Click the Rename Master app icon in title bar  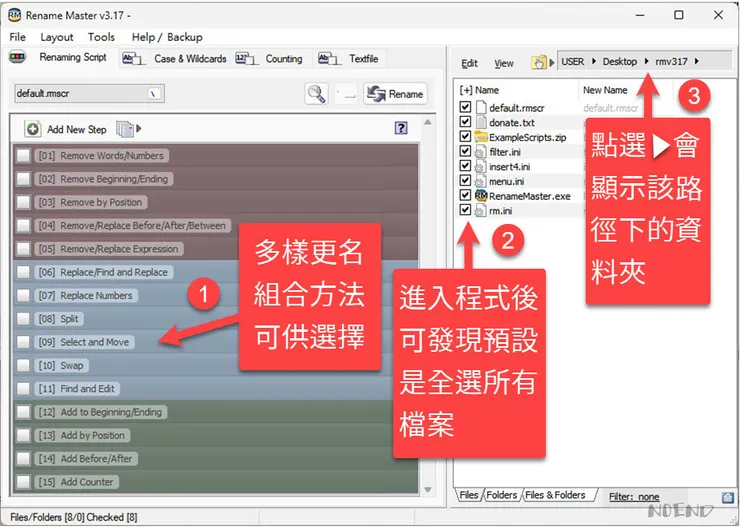point(15,15)
